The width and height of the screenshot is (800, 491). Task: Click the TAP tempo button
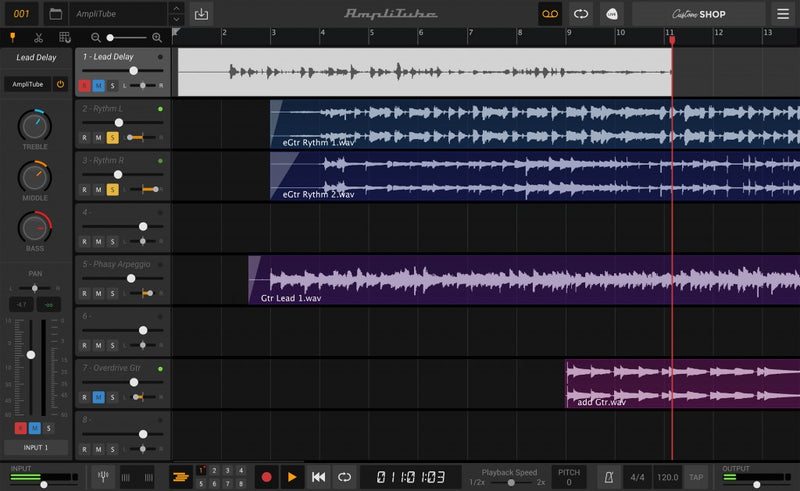[x=697, y=477]
